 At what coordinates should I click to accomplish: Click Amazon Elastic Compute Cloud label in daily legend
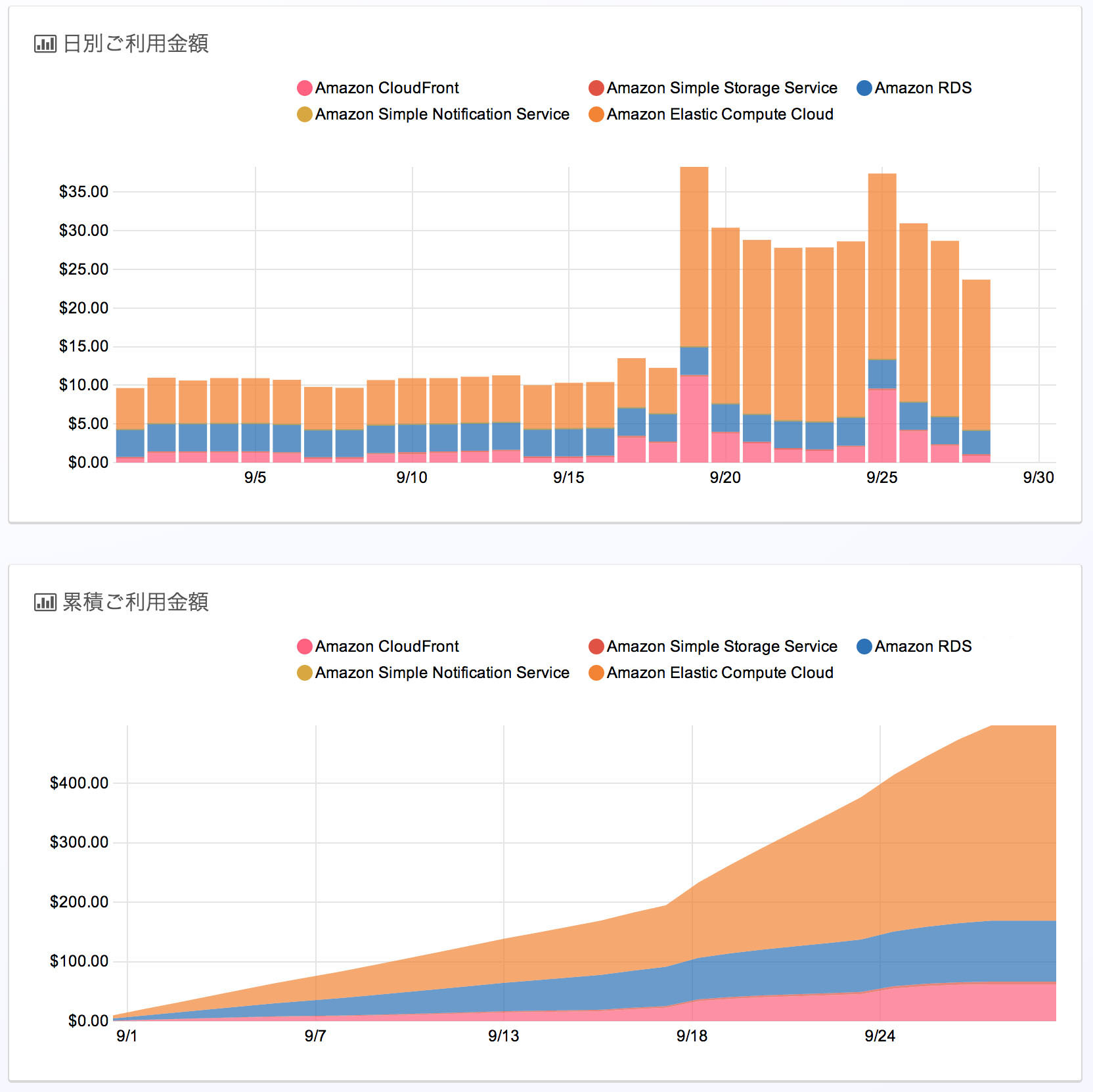[720, 114]
